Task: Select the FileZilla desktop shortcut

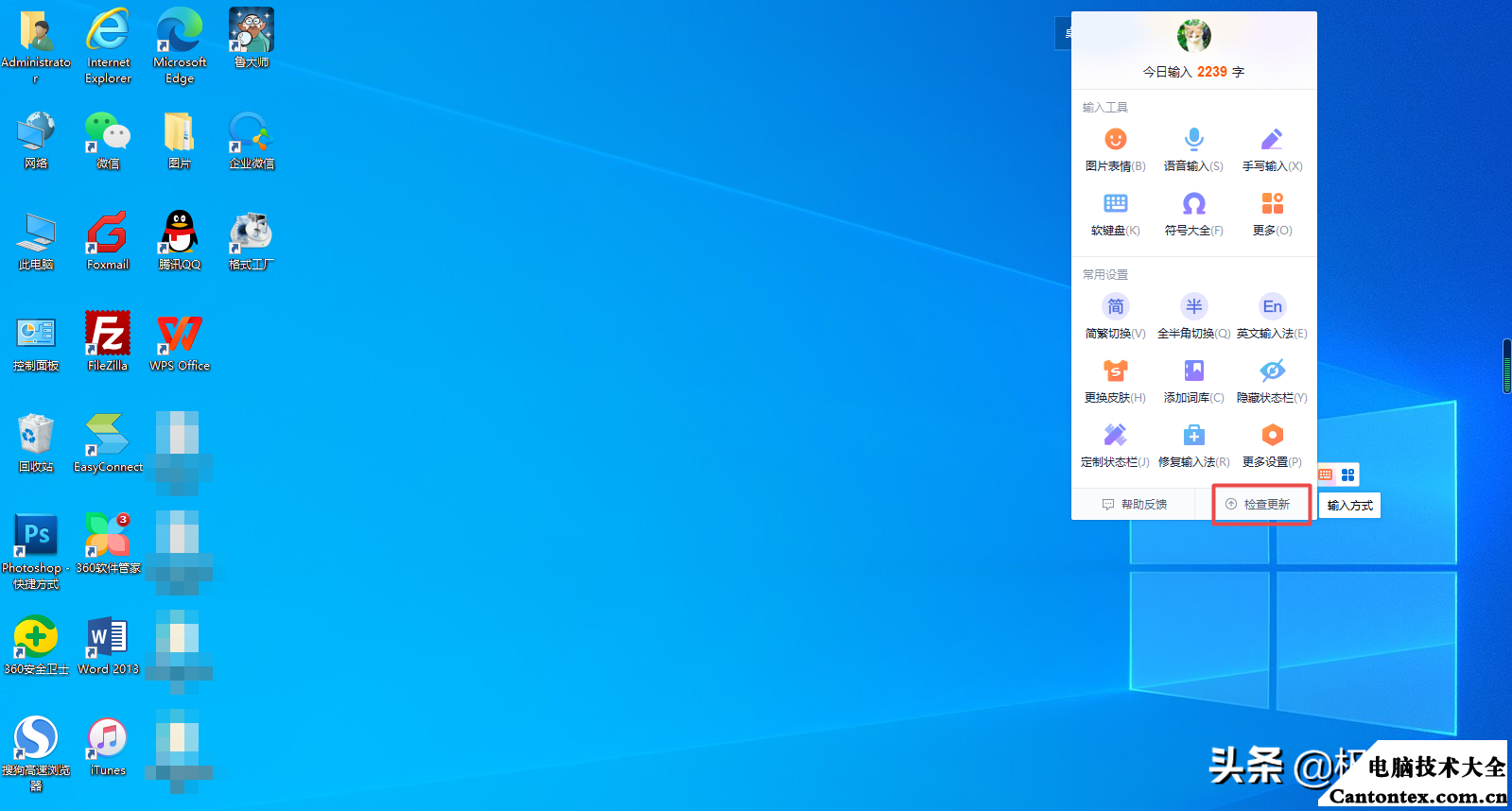Action: click(108, 342)
